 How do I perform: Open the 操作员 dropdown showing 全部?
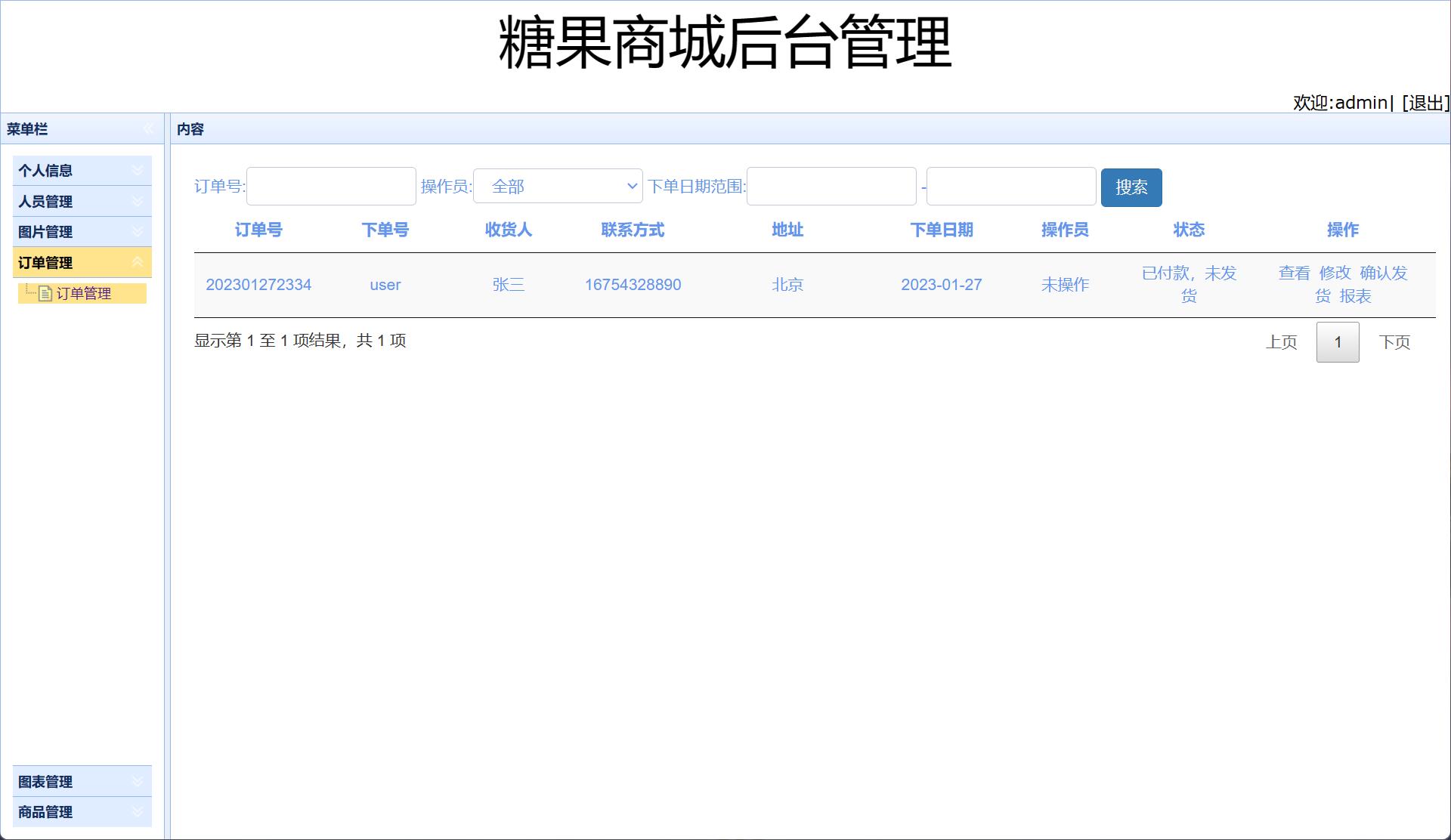pos(558,186)
